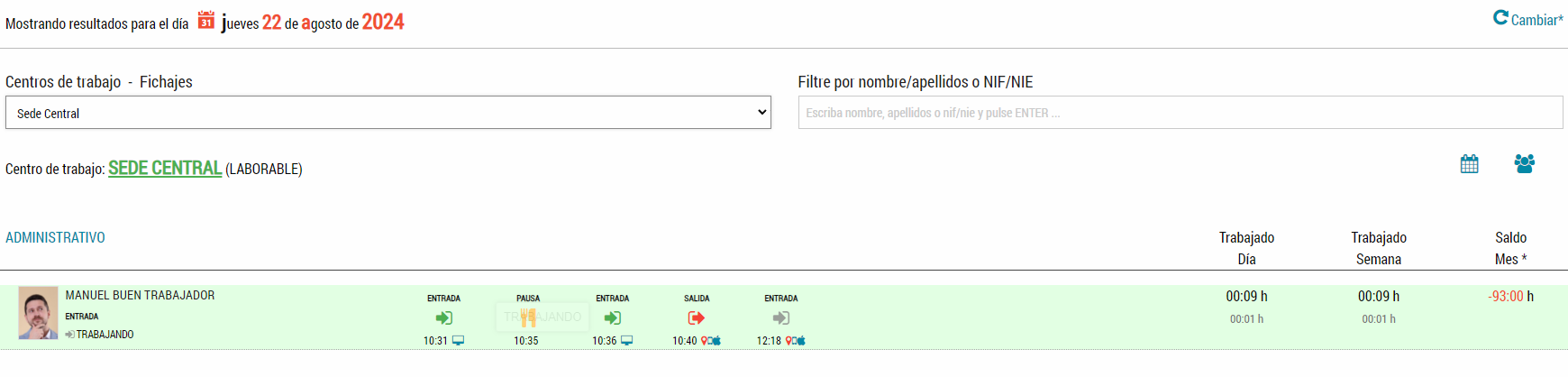
Task: Click the red calendar date icon
Action: point(206,21)
